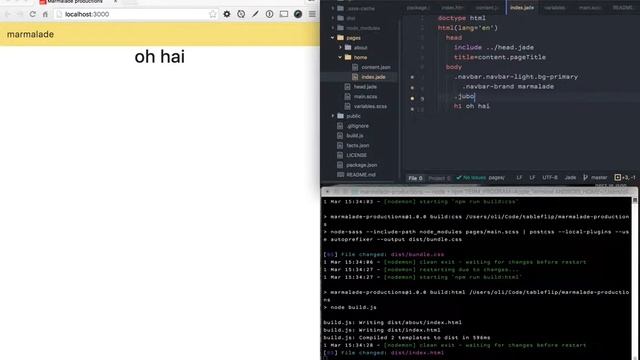Change the Jade grammar selector
Image resolution: width=640 pixels, height=360 pixels.
pyautogui.click(x=570, y=178)
